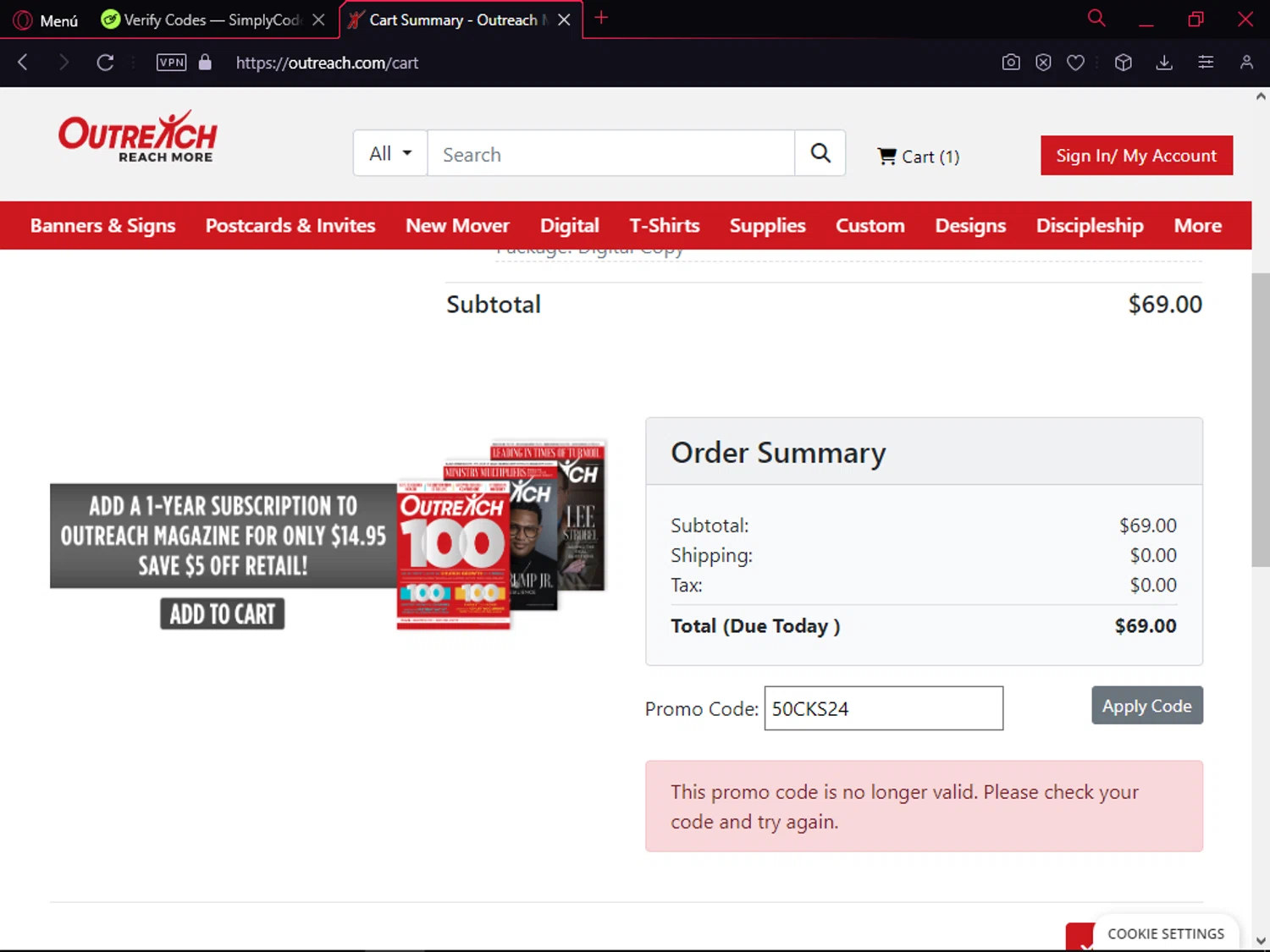The width and height of the screenshot is (1270, 952).
Task: Click Sign In/ My Account button
Action: (1136, 156)
